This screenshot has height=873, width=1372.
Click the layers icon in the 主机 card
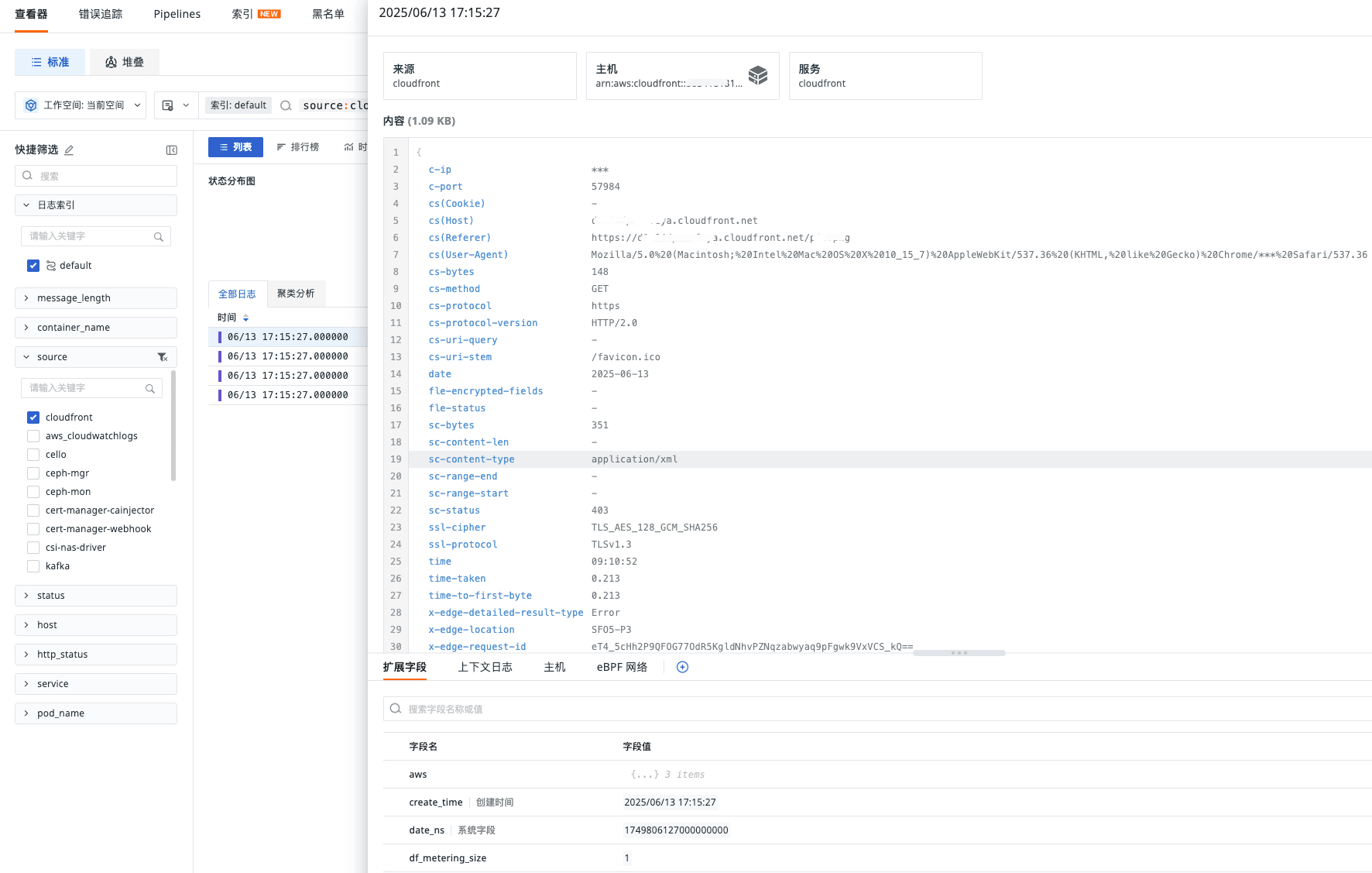pyautogui.click(x=757, y=74)
